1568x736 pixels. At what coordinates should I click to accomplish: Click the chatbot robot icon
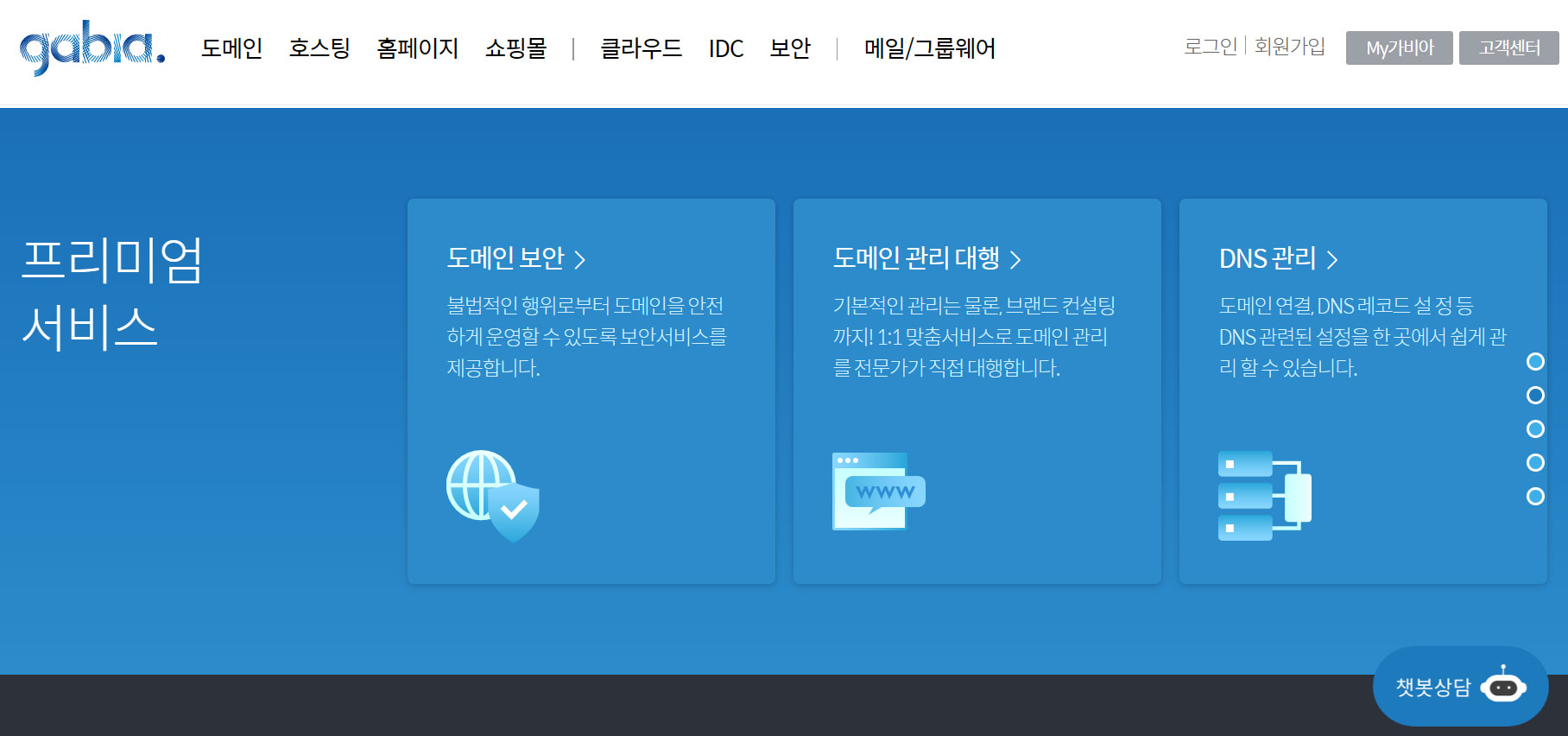1503,684
